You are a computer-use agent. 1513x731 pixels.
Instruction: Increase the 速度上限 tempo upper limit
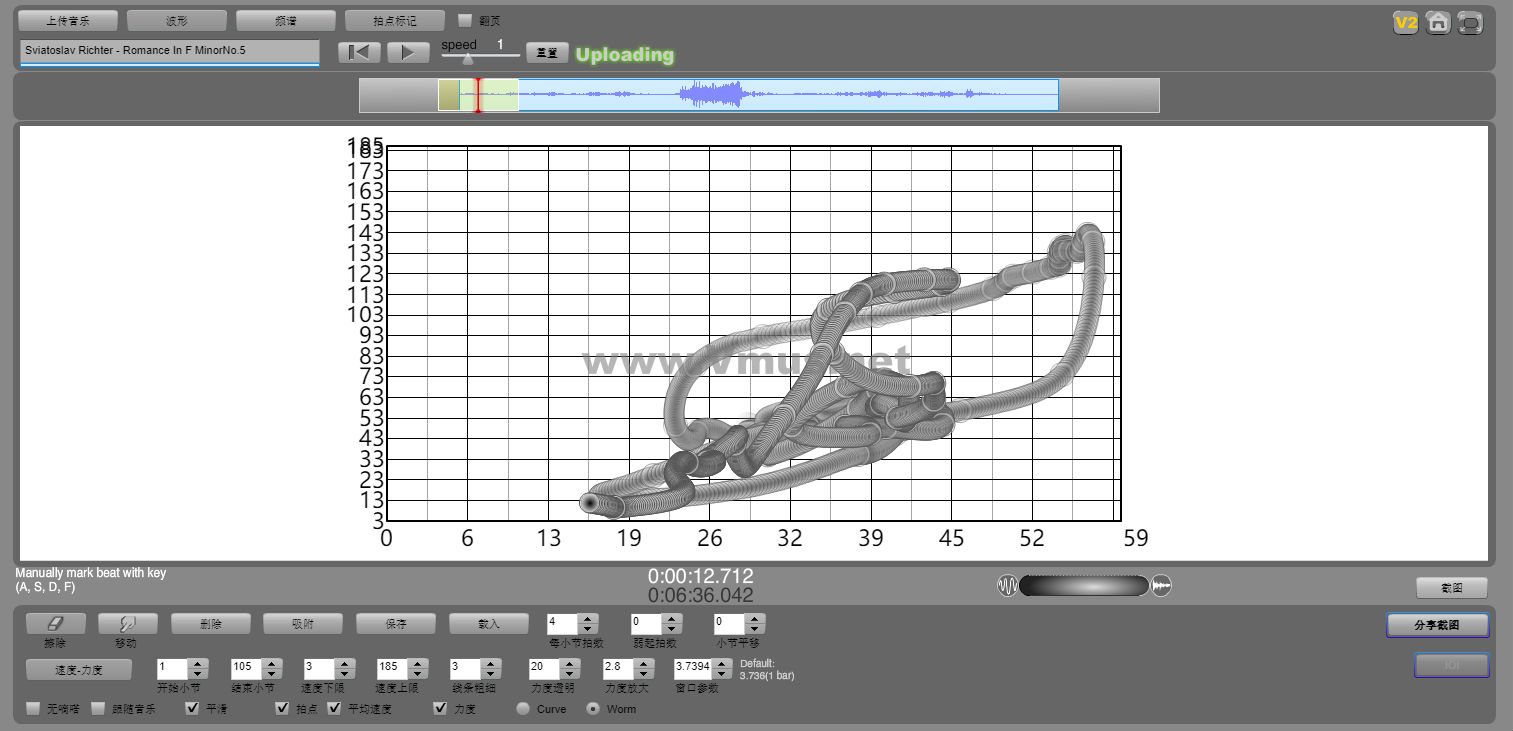click(x=417, y=663)
